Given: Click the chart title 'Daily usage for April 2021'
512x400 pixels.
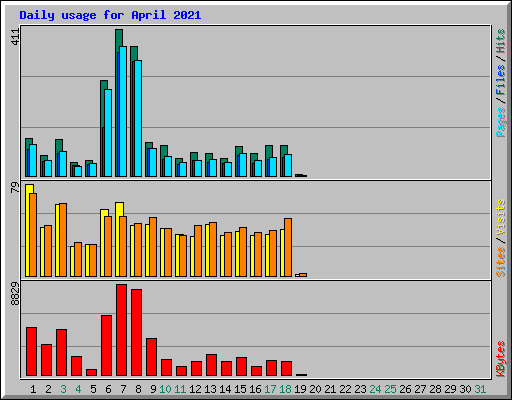Looking at the screenshot, I should point(110,15).
